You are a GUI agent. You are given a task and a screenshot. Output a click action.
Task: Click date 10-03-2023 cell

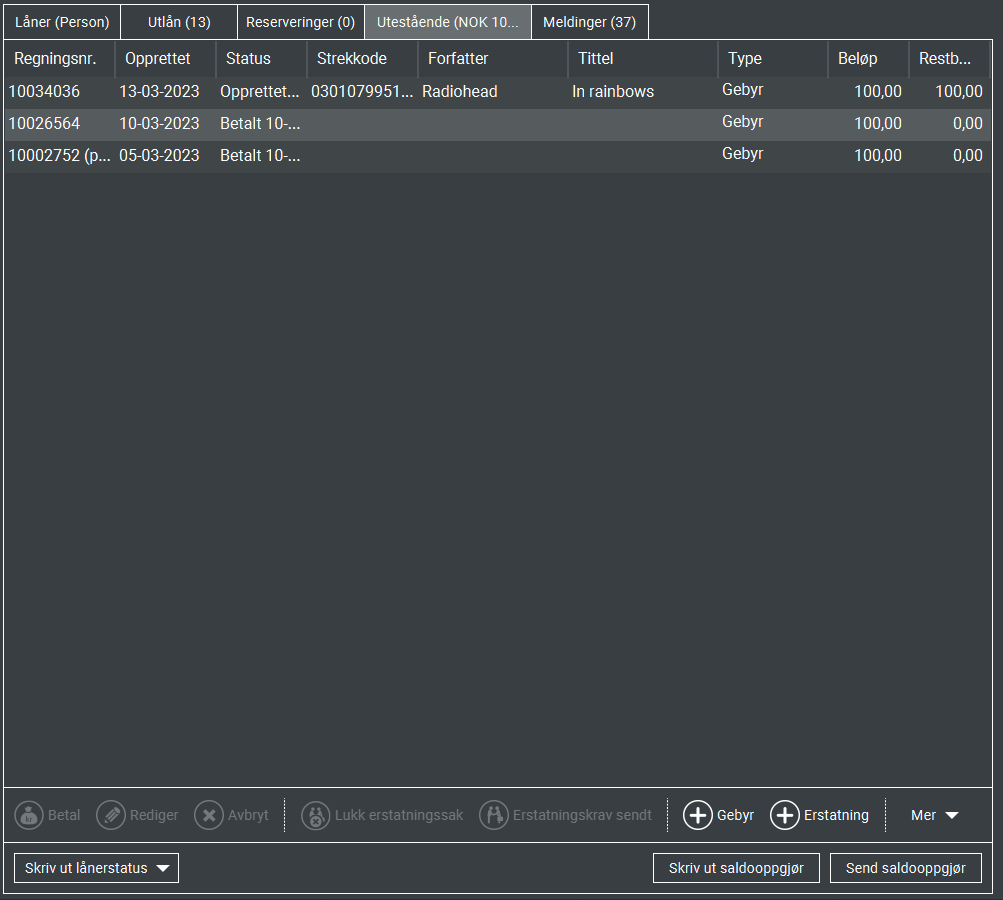(x=159, y=123)
